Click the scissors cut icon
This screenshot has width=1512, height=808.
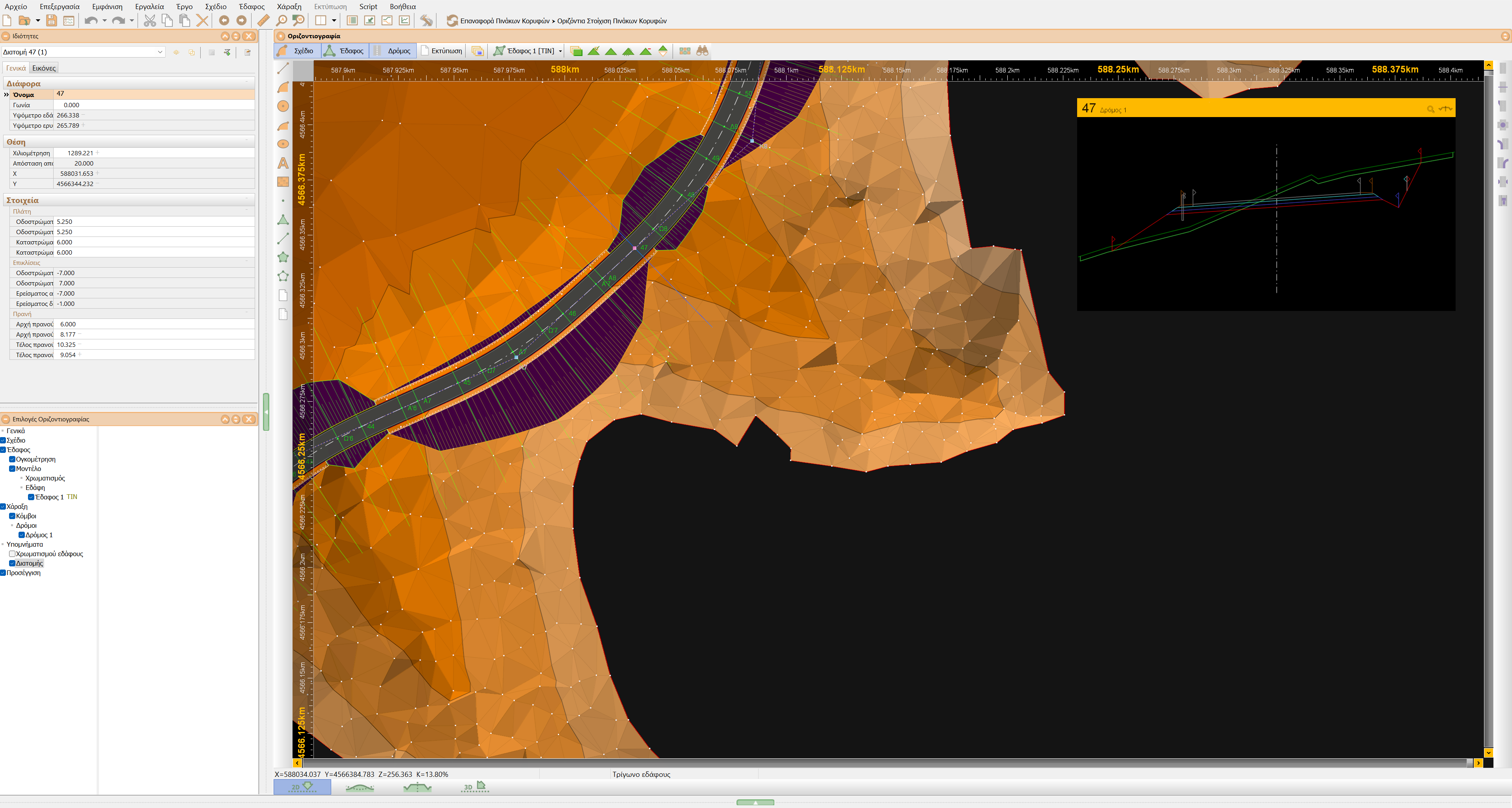(x=150, y=20)
